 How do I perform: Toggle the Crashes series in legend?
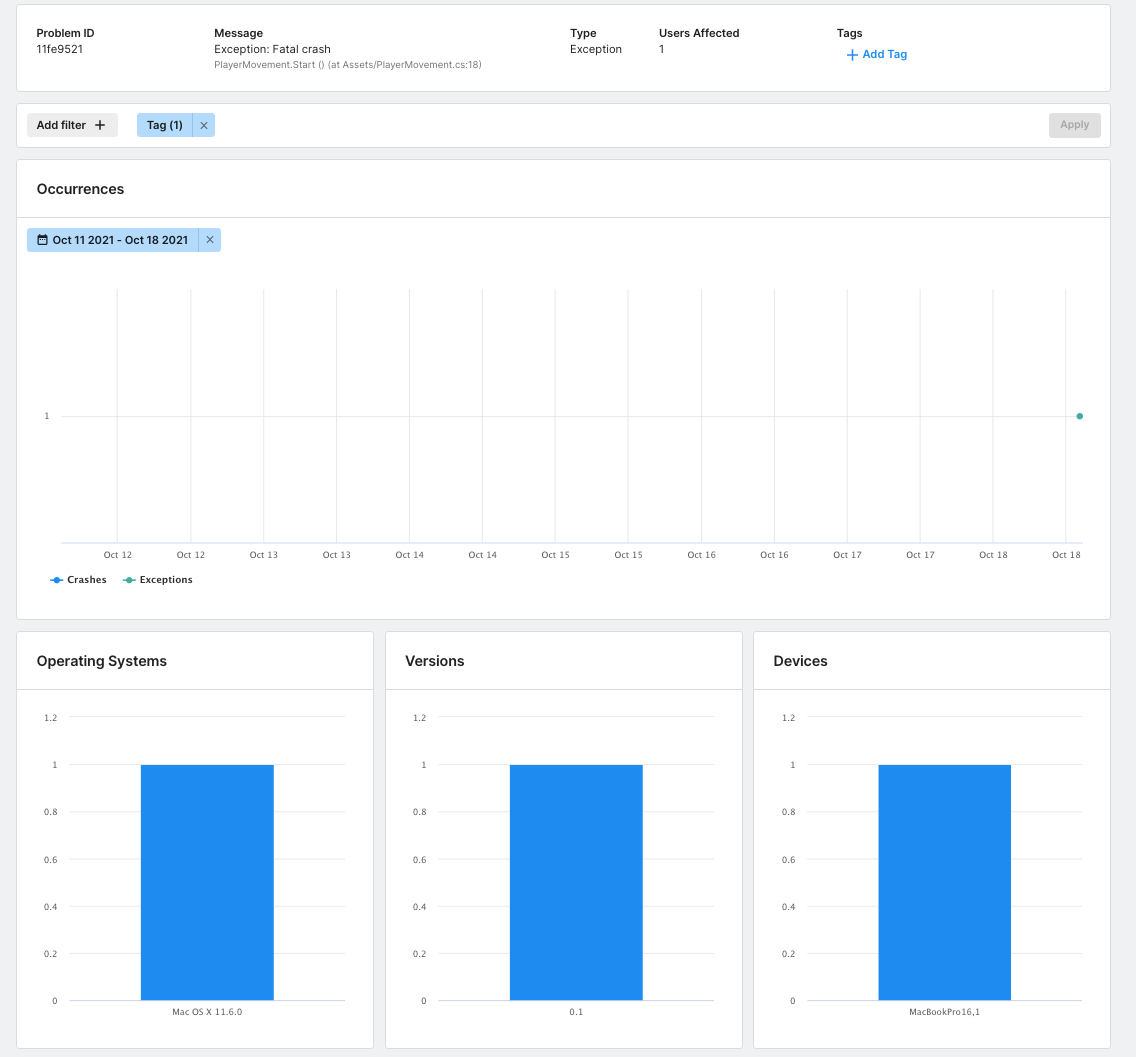click(86, 580)
